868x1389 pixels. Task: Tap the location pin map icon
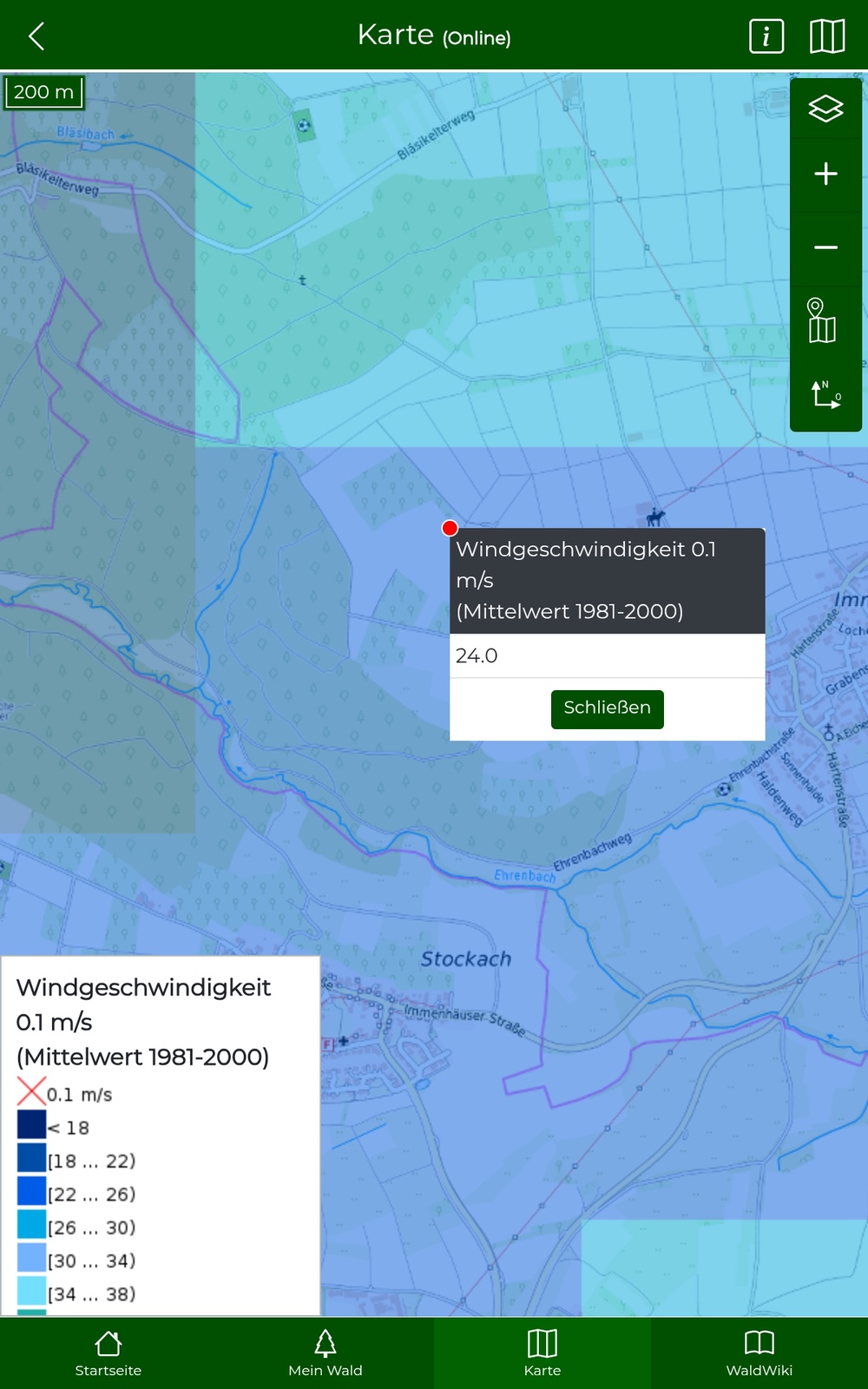click(x=821, y=320)
